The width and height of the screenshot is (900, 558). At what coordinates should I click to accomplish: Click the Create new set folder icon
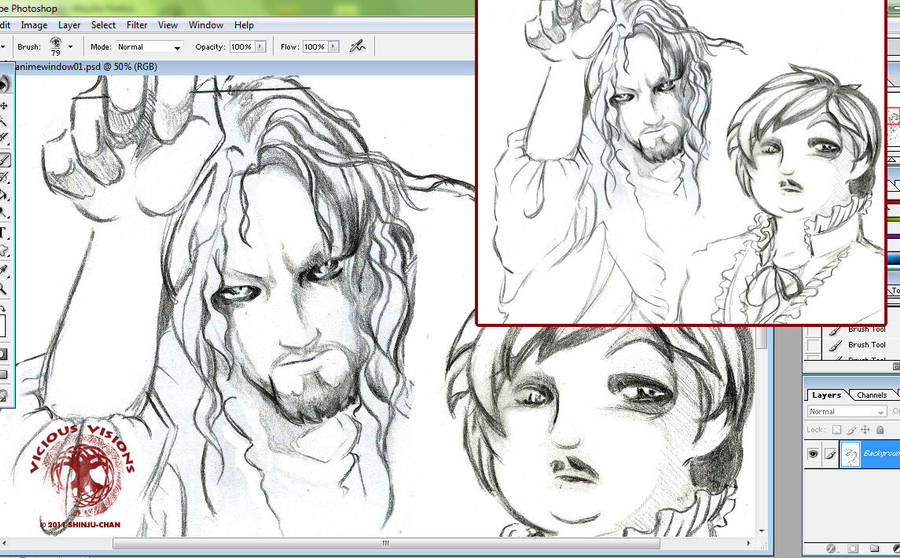point(874,548)
